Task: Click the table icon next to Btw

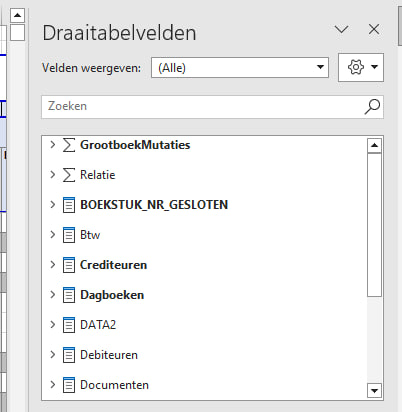Action: (69, 235)
